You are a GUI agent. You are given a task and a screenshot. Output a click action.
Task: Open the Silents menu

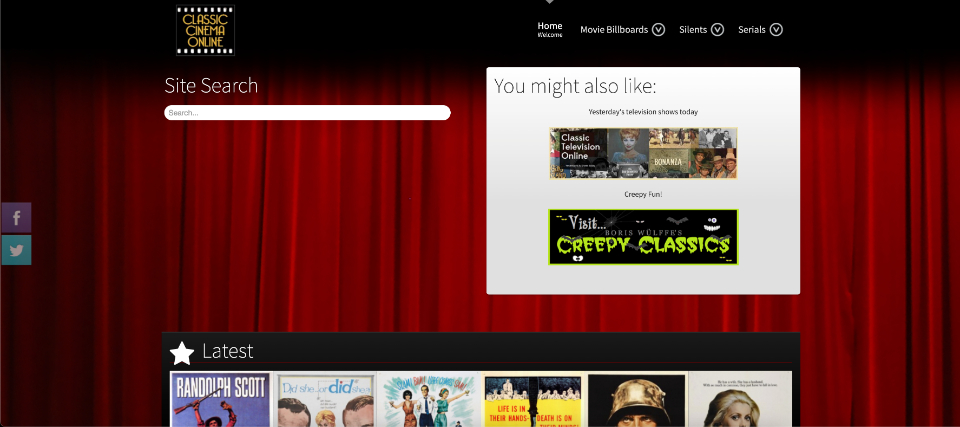pyautogui.click(x=693, y=29)
